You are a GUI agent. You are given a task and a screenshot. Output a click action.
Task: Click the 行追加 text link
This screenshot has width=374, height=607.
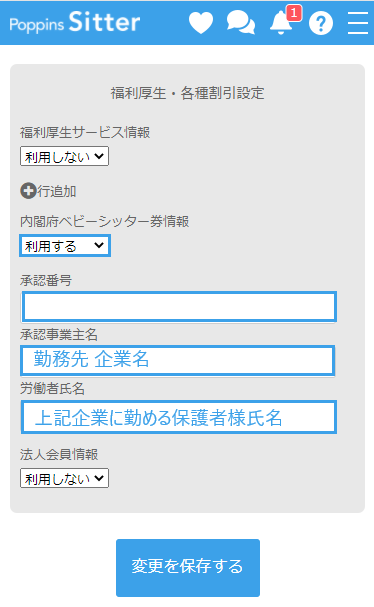tap(57, 191)
